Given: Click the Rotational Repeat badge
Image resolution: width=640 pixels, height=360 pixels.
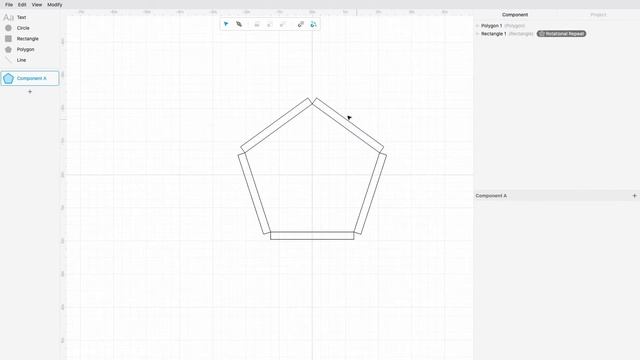Looking at the screenshot, I should [x=562, y=33].
